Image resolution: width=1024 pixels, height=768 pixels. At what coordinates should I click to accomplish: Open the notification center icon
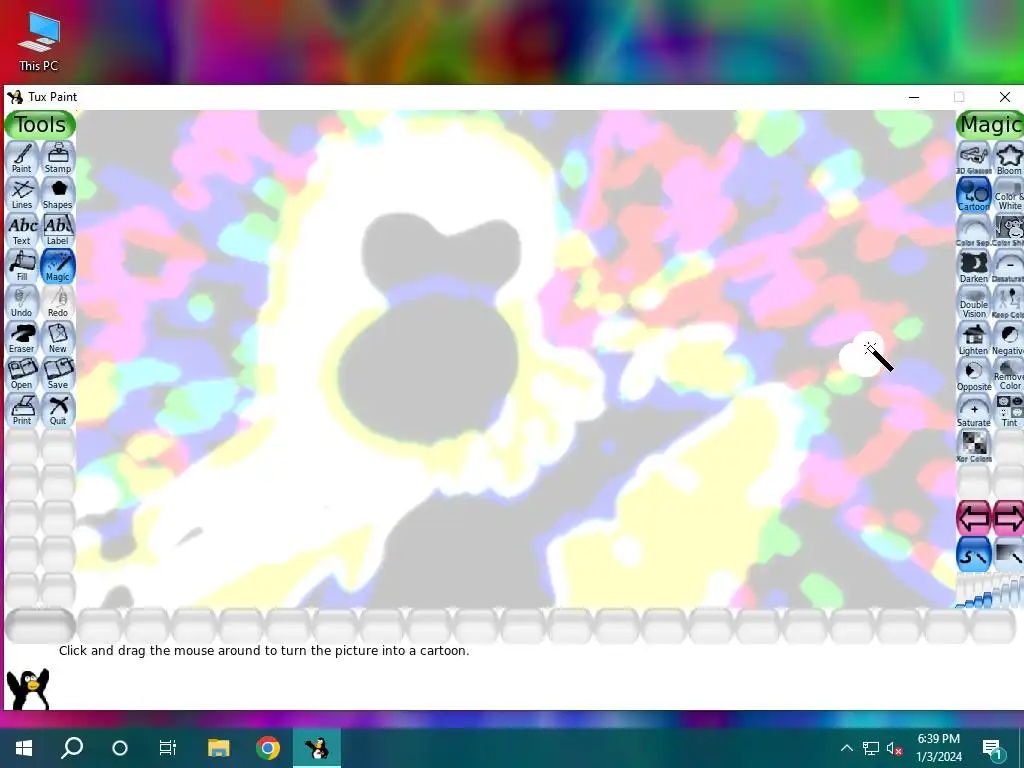(x=993, y=748)
